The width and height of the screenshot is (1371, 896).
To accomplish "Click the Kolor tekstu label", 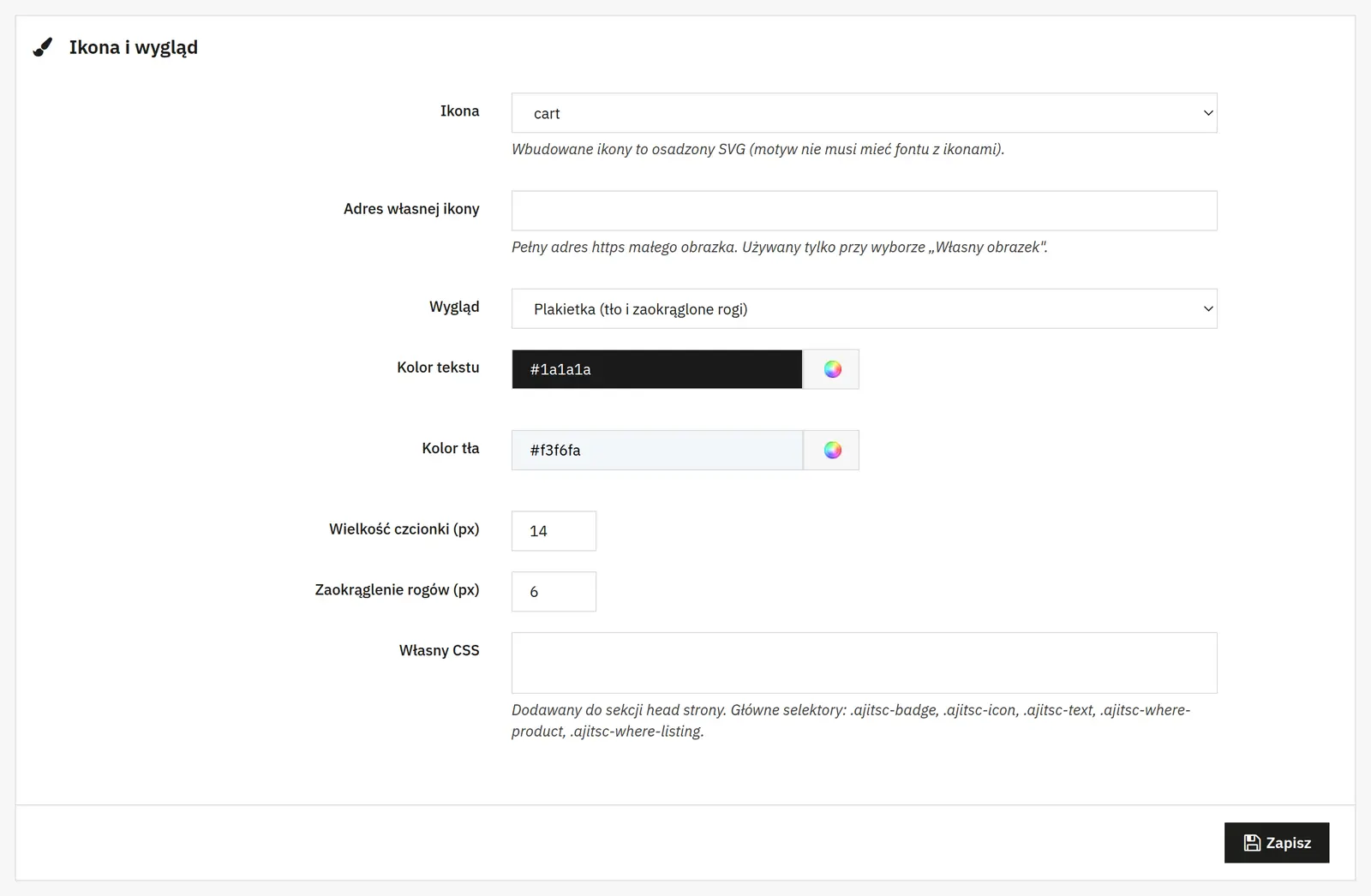I will tap(438, 367).
